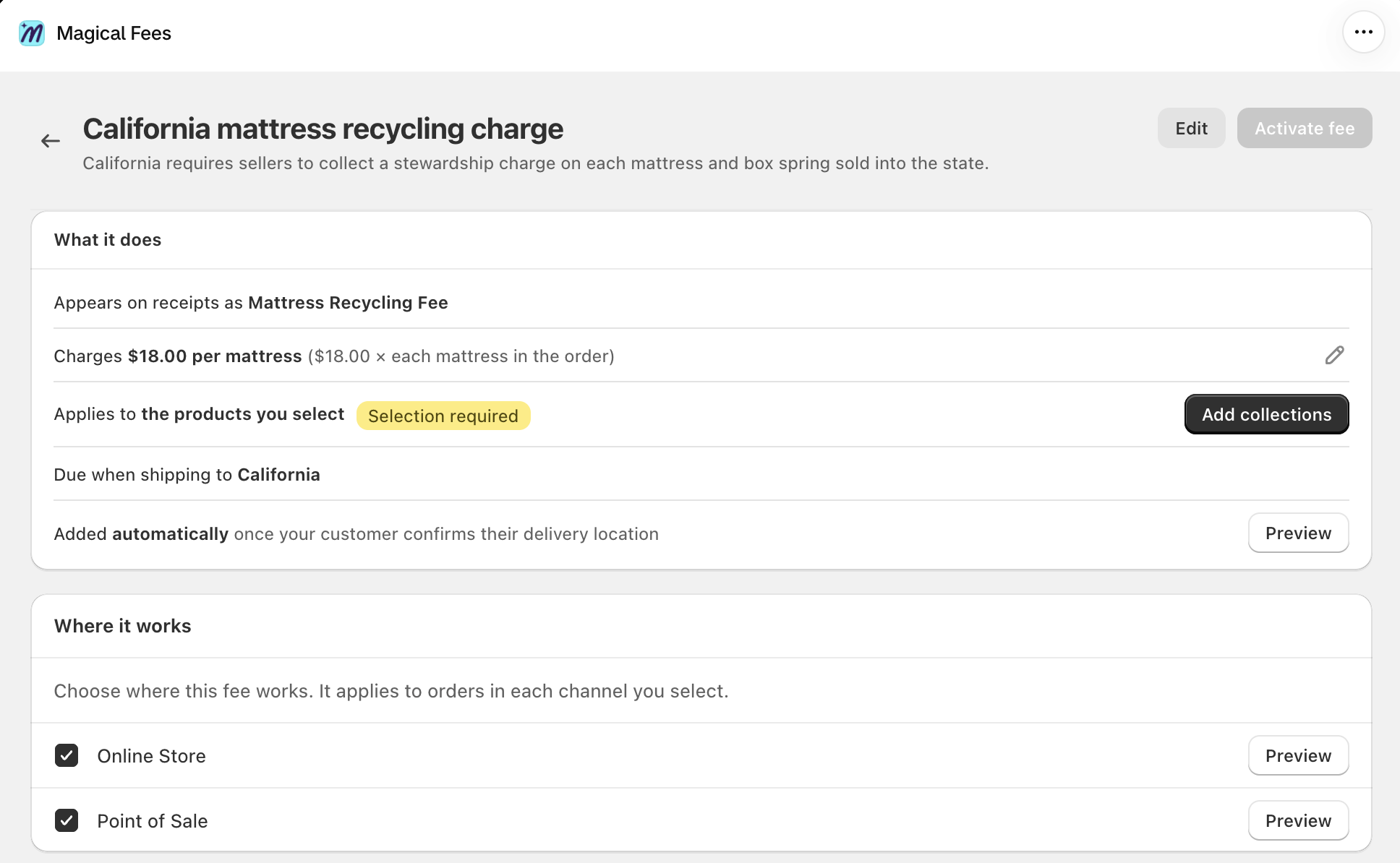Click 'Choose where this fee works' text
Screen dimensions: 1400x863
pyautogui.click(x=391, y=691)
